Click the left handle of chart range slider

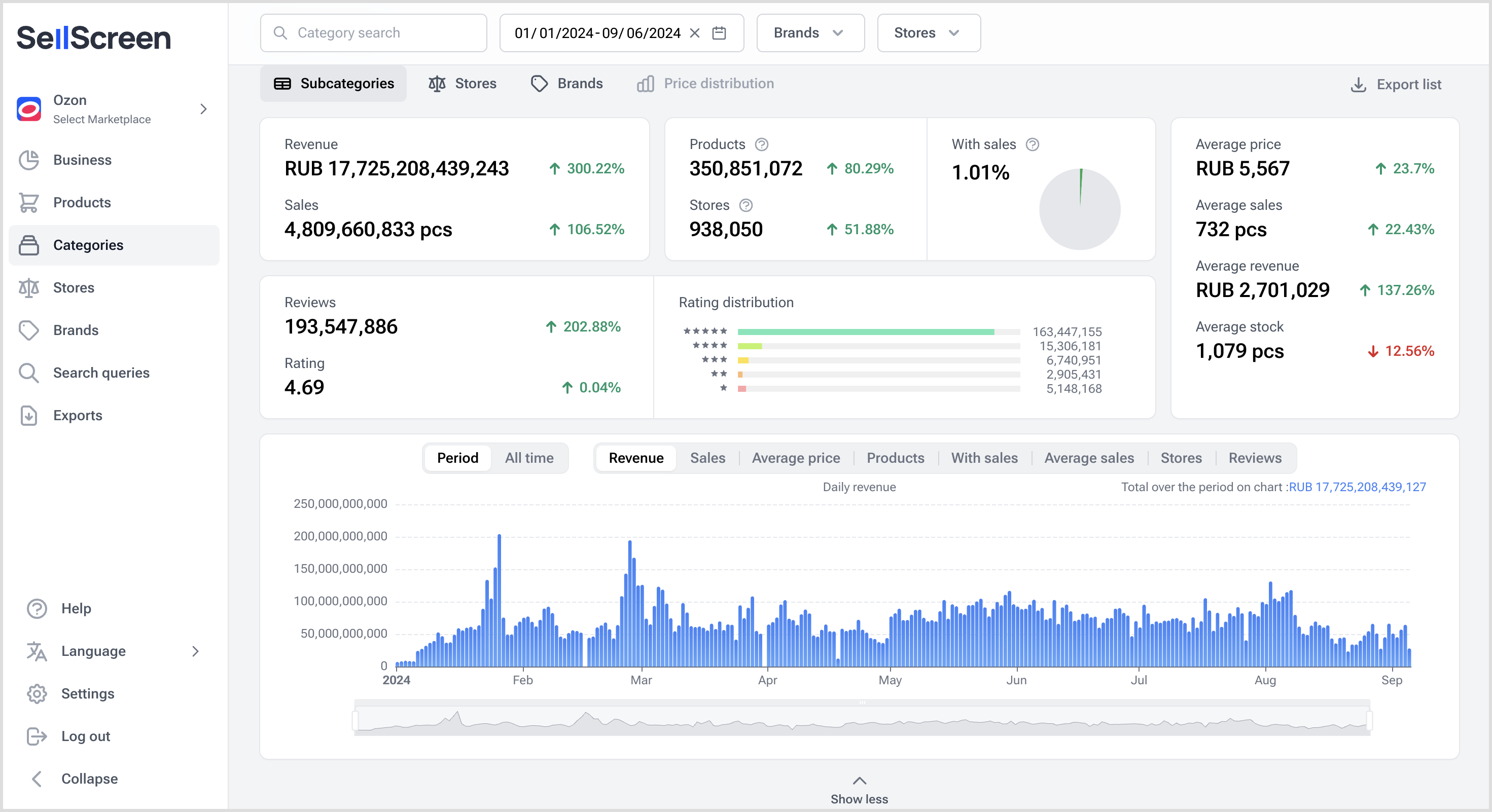click(x=356, y=721)
